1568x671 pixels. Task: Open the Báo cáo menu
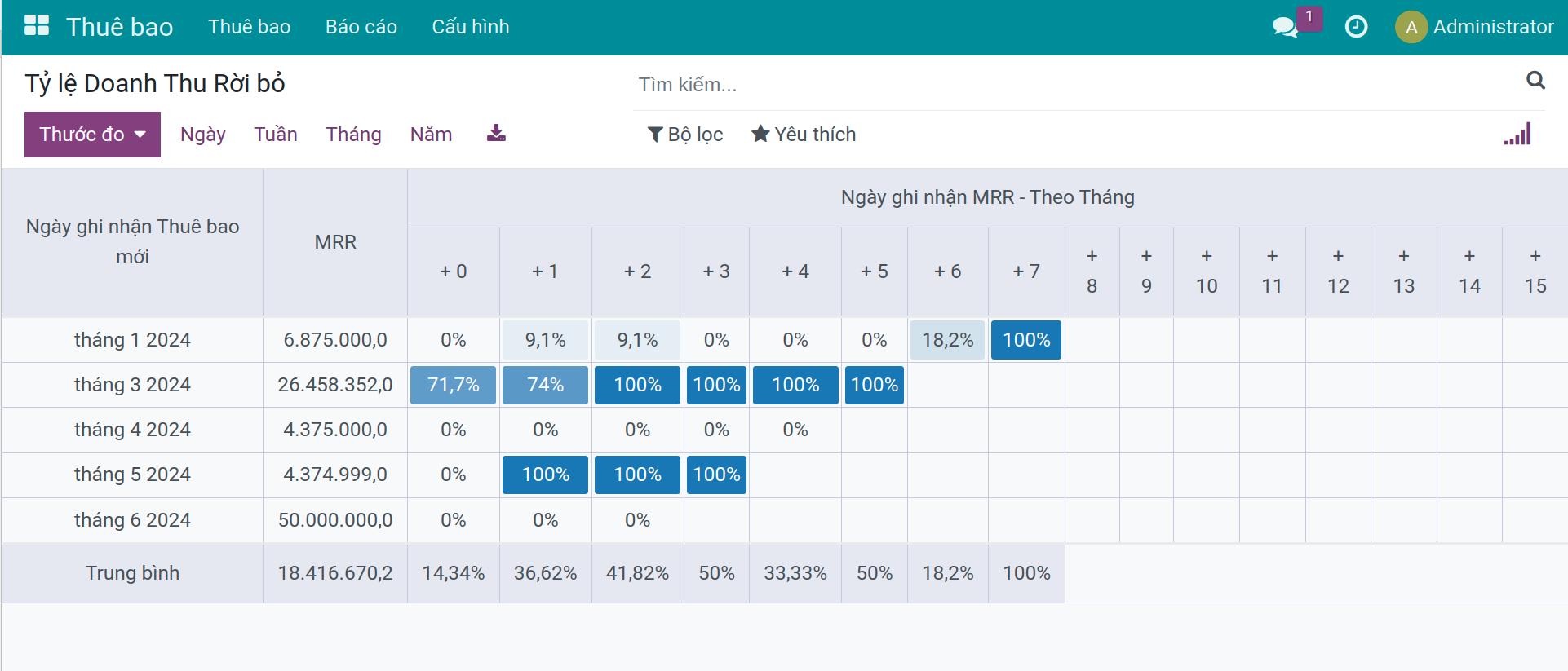tap(361, 27)
